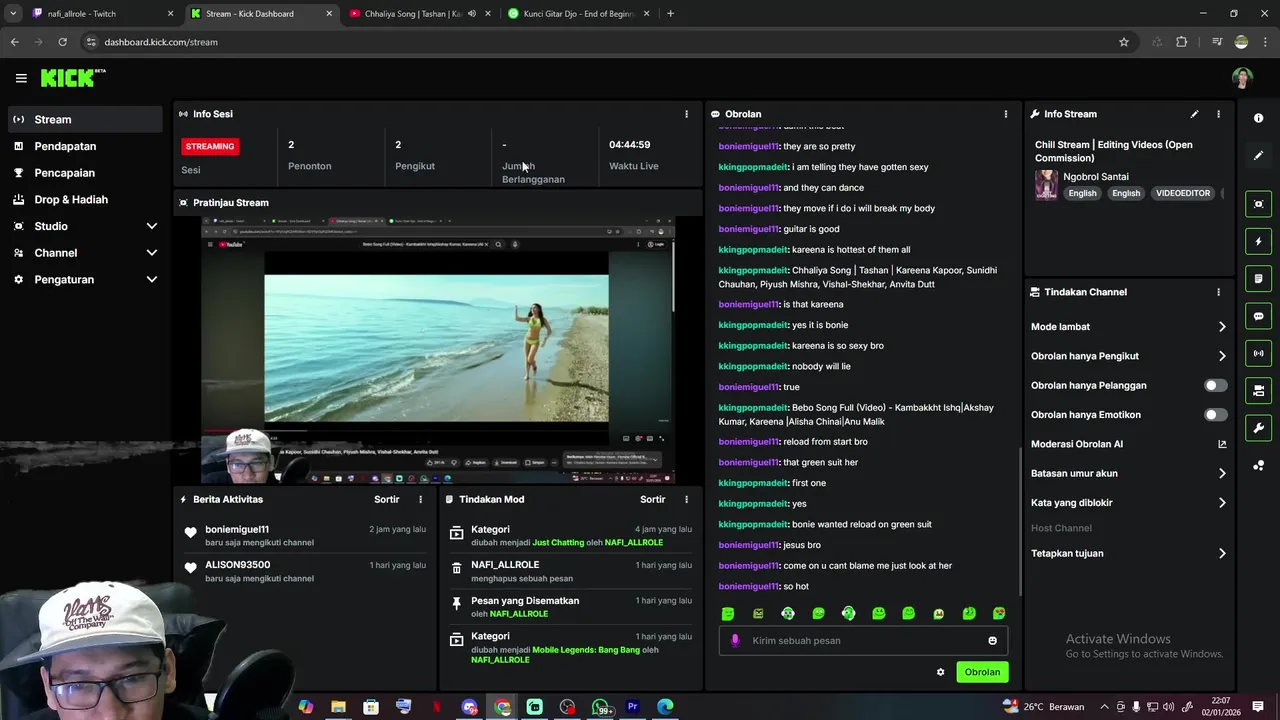This screenshot has height=720, width=1280.
Task: Open Info Stream panel three-dot menu
Action: click(1218, 114)
